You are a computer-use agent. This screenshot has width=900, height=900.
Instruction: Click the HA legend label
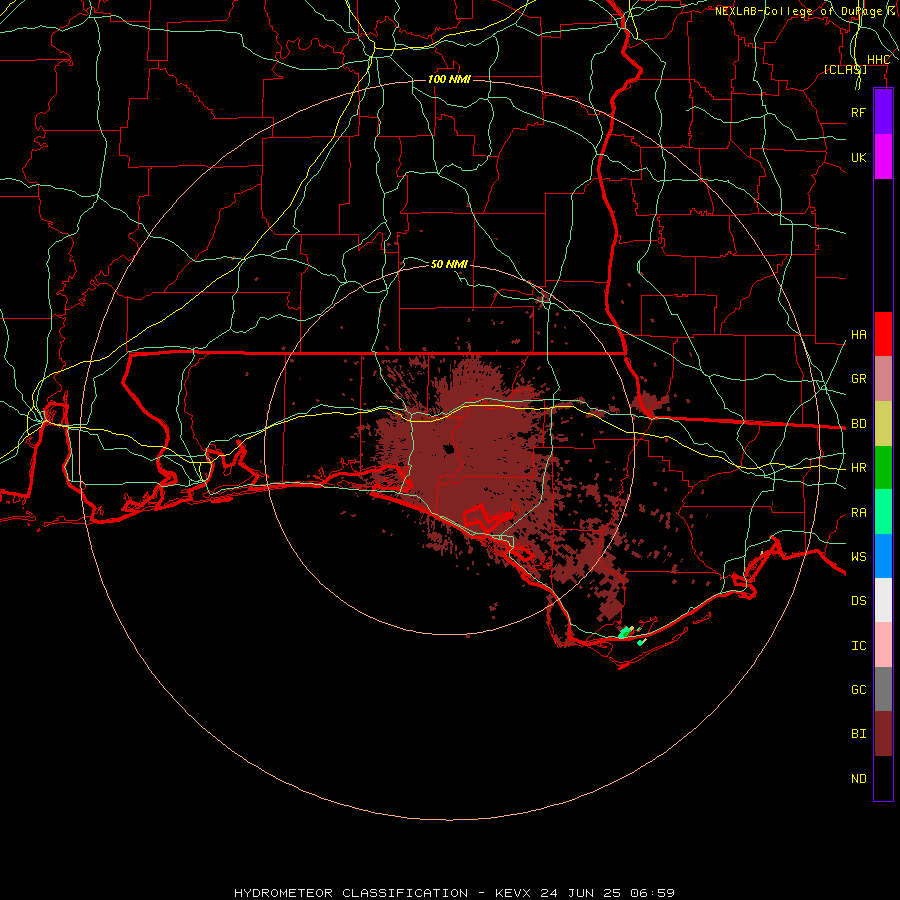pos(858,335)
